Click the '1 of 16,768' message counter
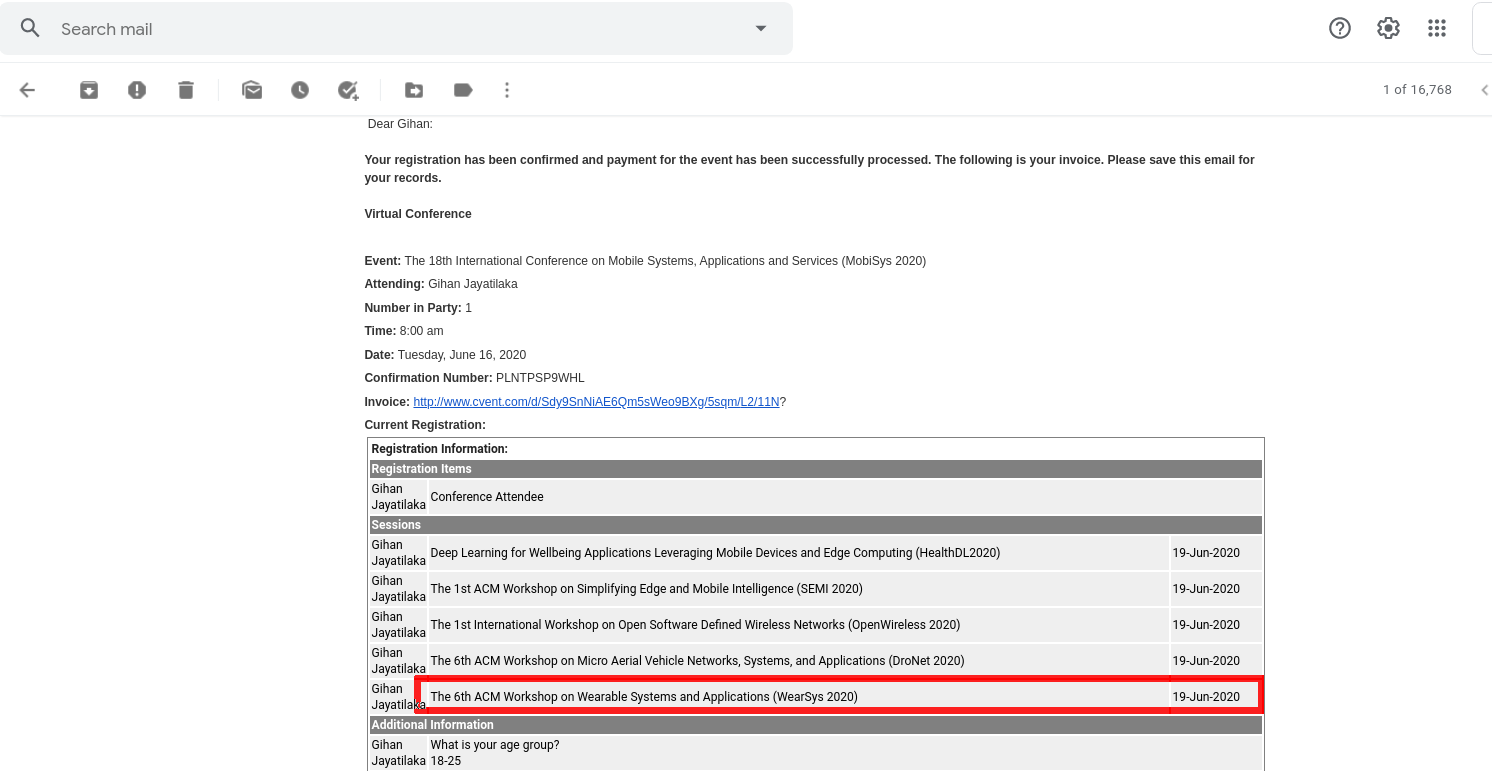 [1417, 90]
